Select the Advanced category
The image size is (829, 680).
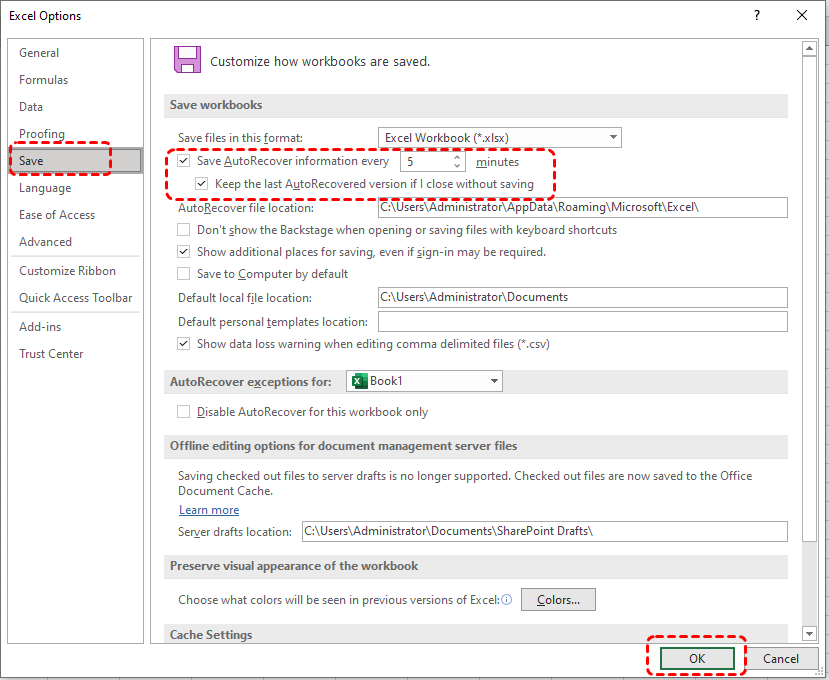tap(45, 242)
